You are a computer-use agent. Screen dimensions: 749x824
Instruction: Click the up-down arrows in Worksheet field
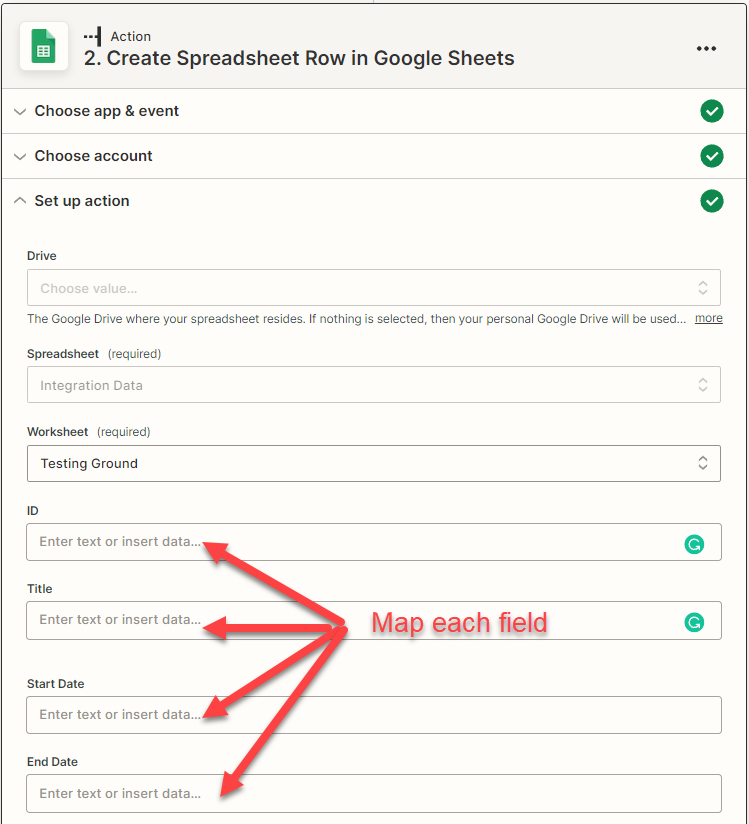[703, 463]
